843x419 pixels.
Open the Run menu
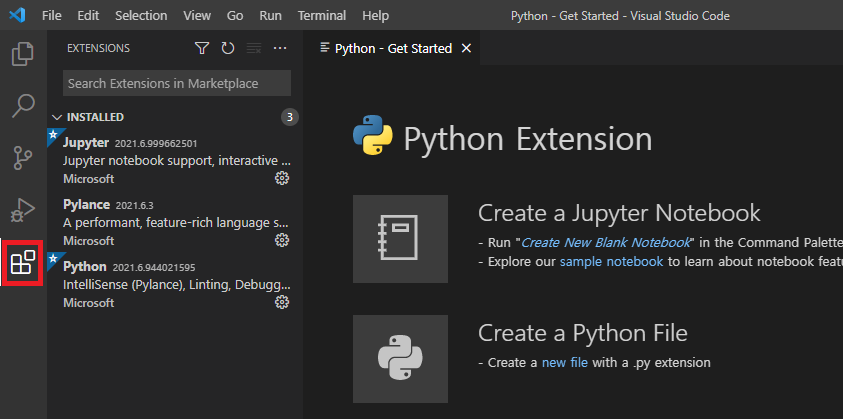(x=270, y=16)
